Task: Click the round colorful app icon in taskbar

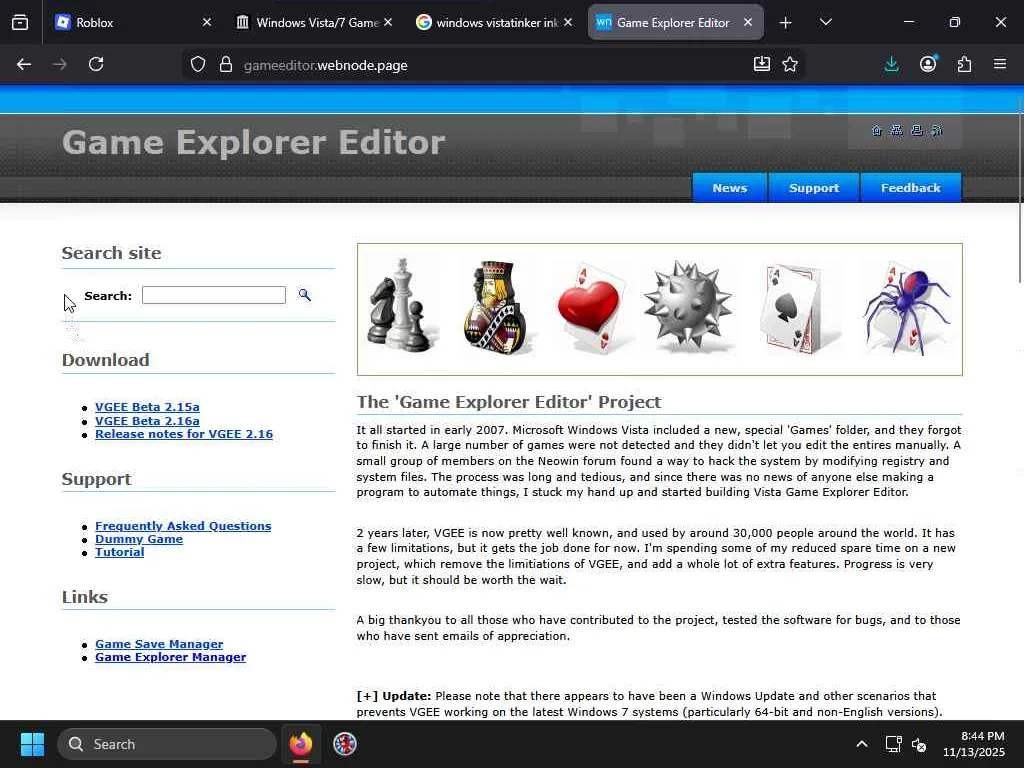Action: click(x=345, y=744)
